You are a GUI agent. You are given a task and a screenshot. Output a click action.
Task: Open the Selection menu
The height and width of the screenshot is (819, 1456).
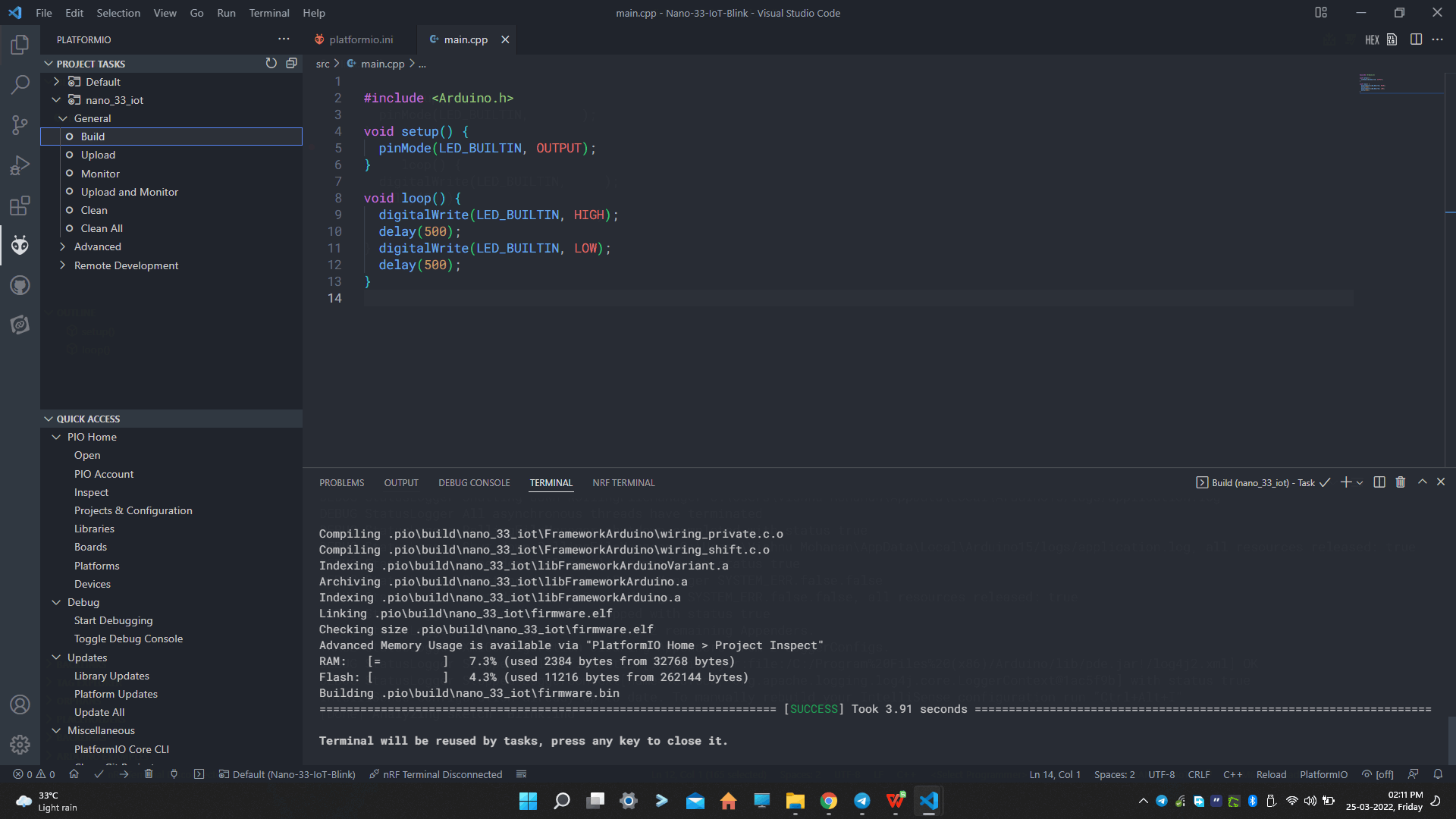pos(118,13)
